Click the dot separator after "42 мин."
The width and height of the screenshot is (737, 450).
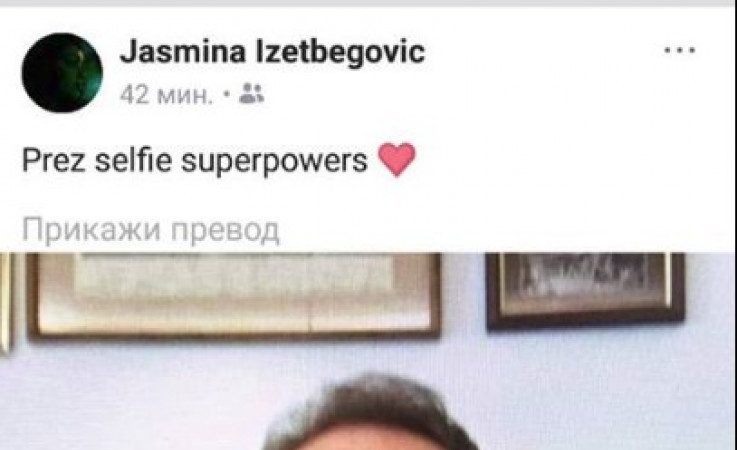[x=227, y=94]
